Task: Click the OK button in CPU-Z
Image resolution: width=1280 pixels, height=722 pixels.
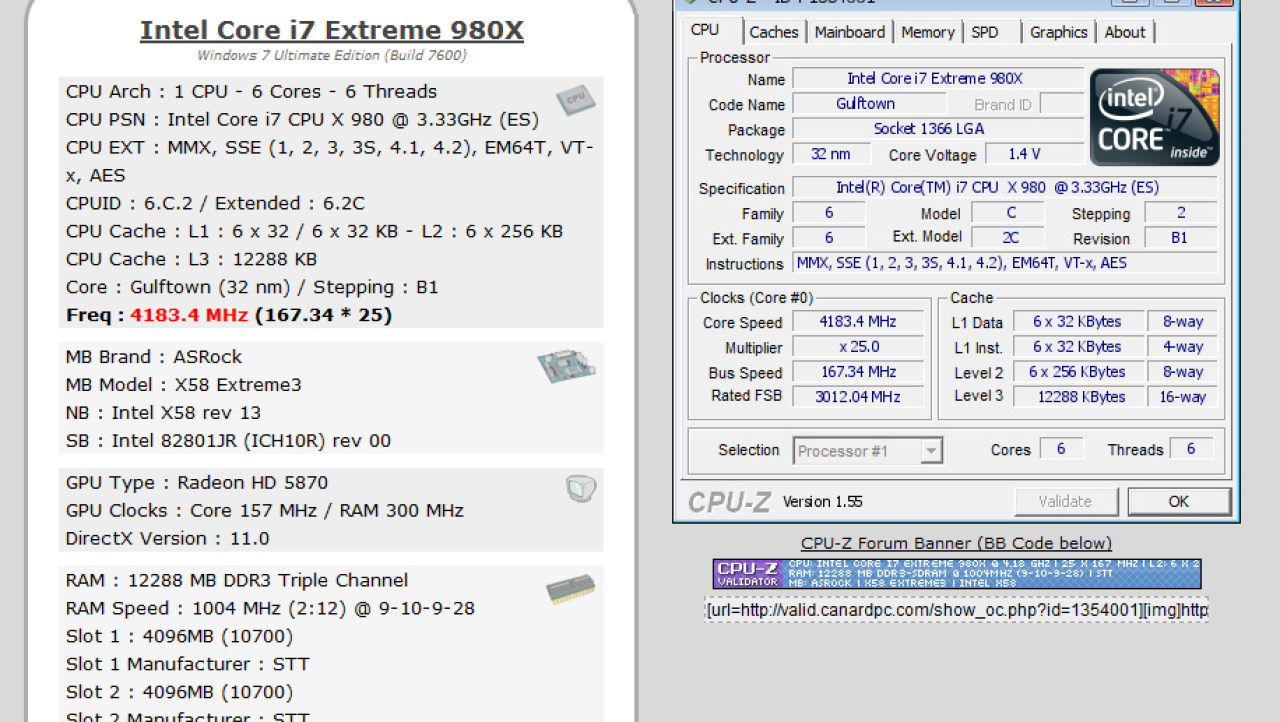Action: [1179, 501]
